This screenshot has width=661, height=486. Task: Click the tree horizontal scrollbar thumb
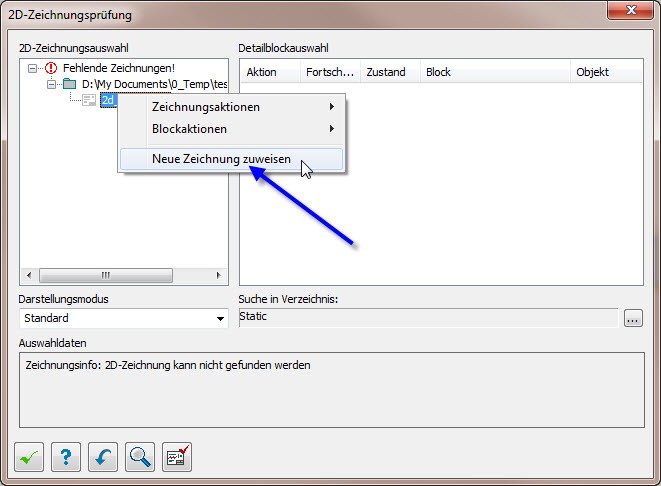click(x=106, y=275)
